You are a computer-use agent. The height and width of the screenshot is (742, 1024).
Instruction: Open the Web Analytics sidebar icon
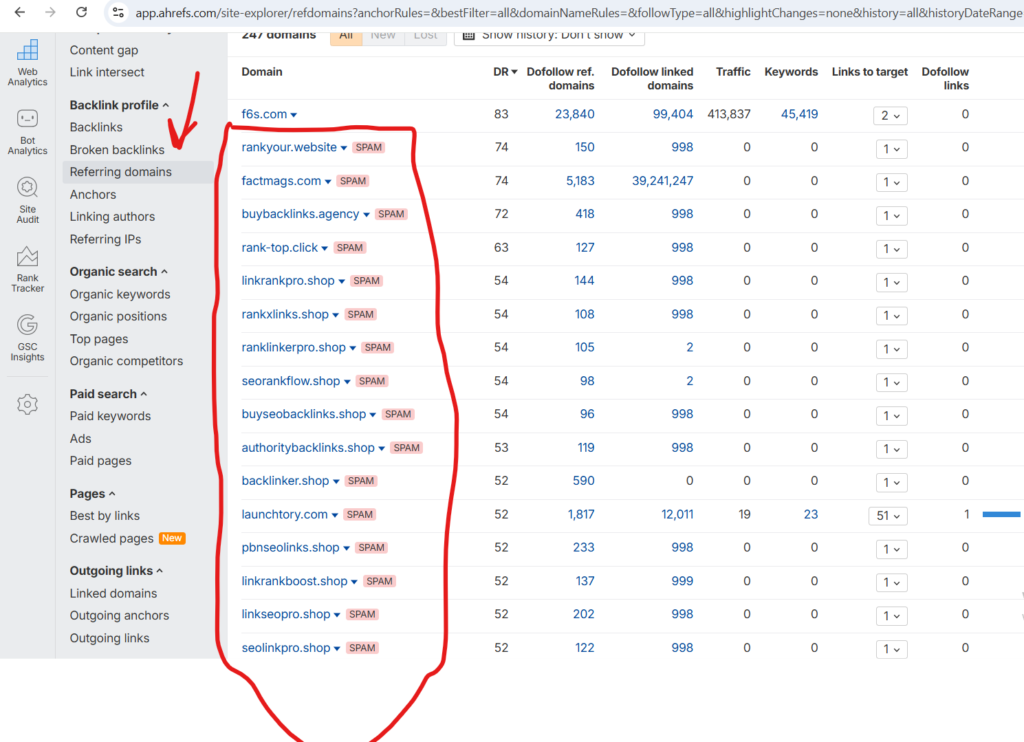click(x=27, y=63)
